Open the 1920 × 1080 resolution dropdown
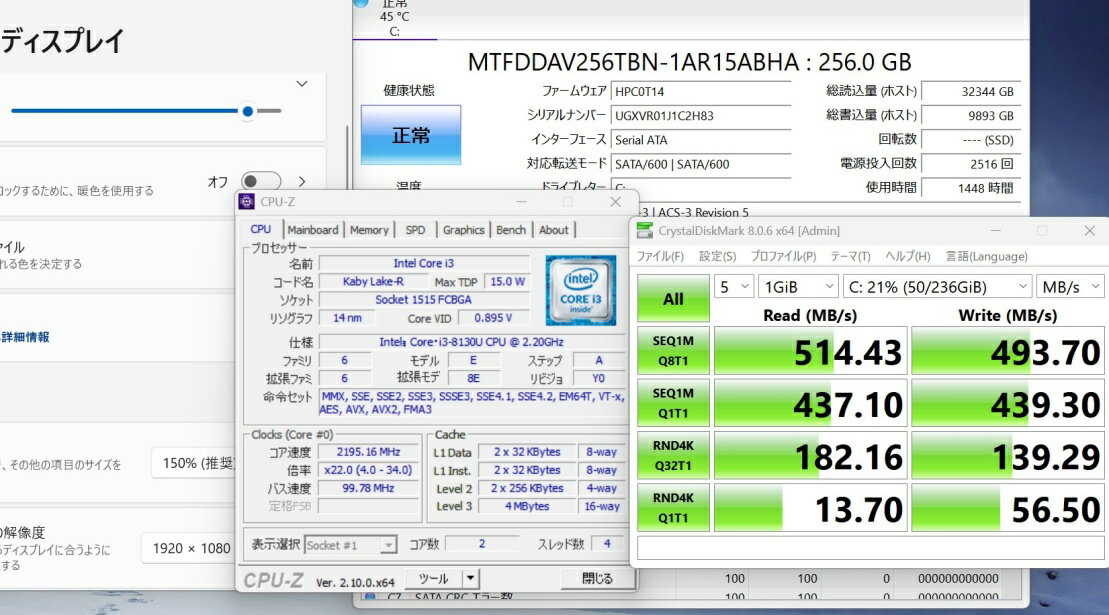 pyautogui.click(x=190, y=548)
